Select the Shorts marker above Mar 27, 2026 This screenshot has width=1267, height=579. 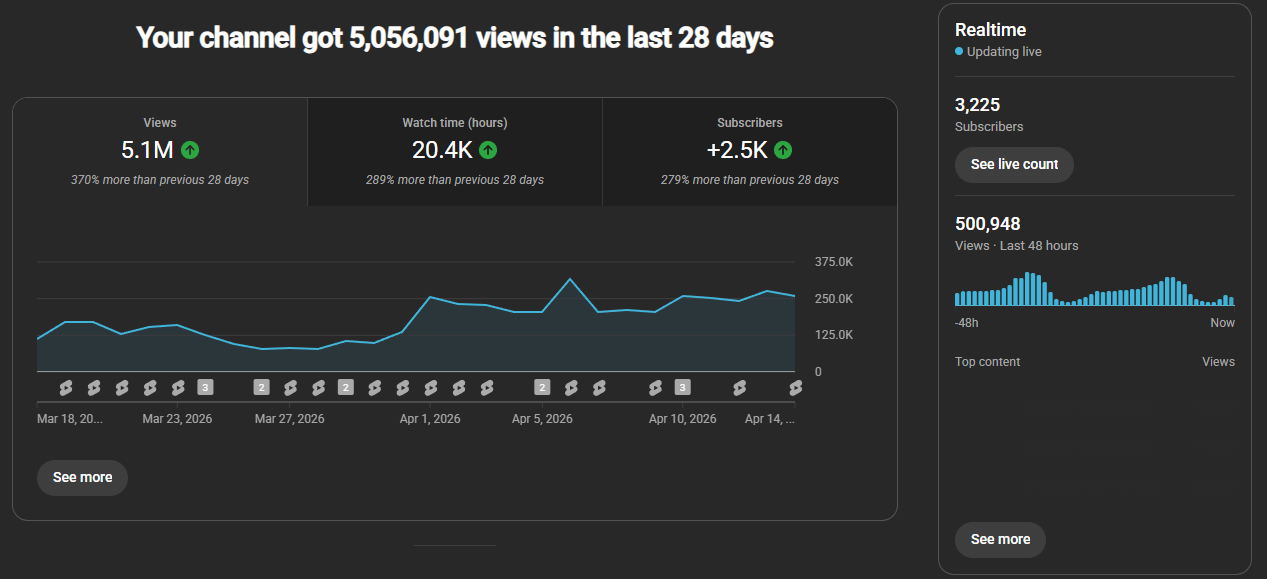pos(290,387)
